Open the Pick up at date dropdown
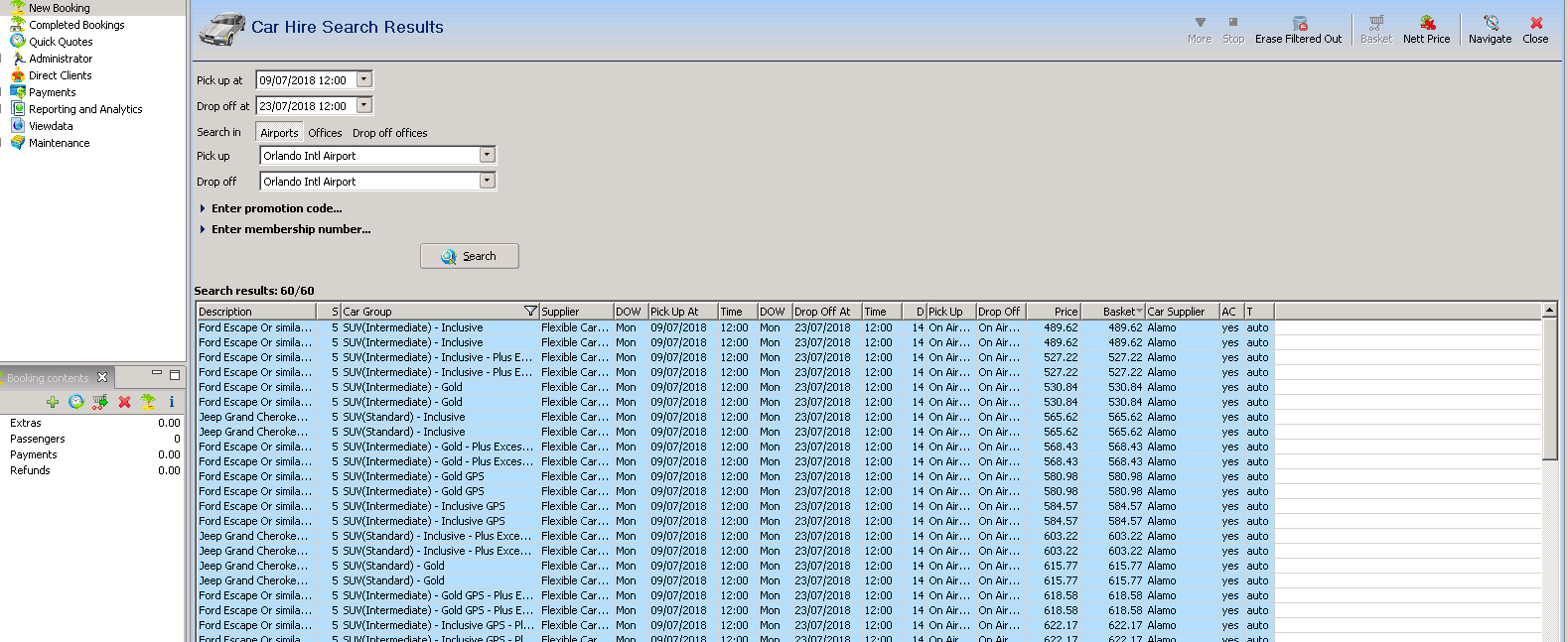 coord(364,79)
